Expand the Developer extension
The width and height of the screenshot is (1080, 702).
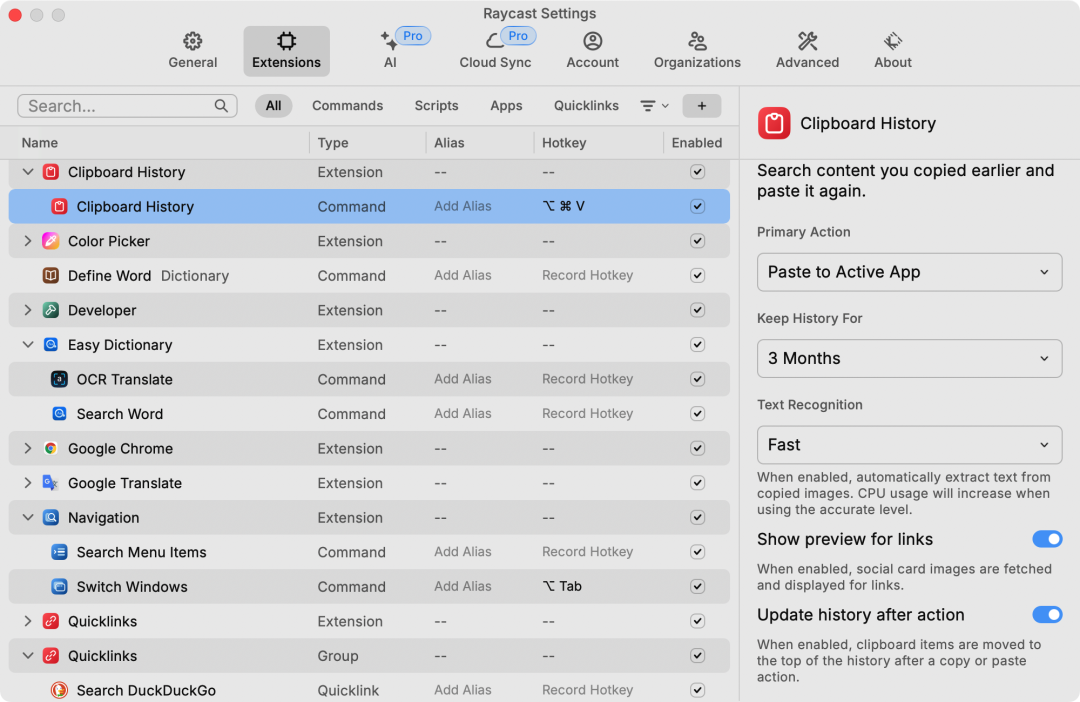(x=28, y=310)
